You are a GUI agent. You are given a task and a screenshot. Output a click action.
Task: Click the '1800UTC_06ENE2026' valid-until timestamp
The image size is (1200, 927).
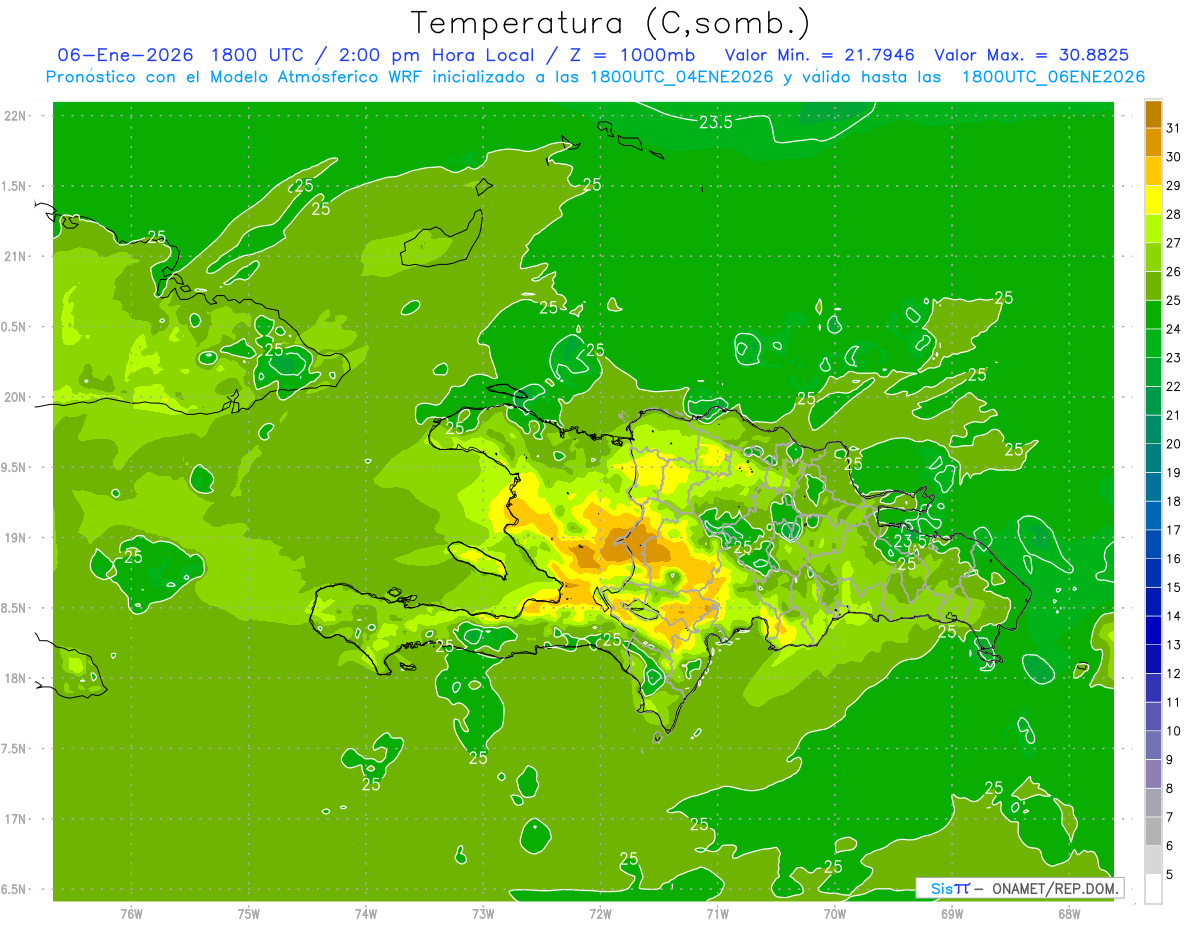(1053, 77)
